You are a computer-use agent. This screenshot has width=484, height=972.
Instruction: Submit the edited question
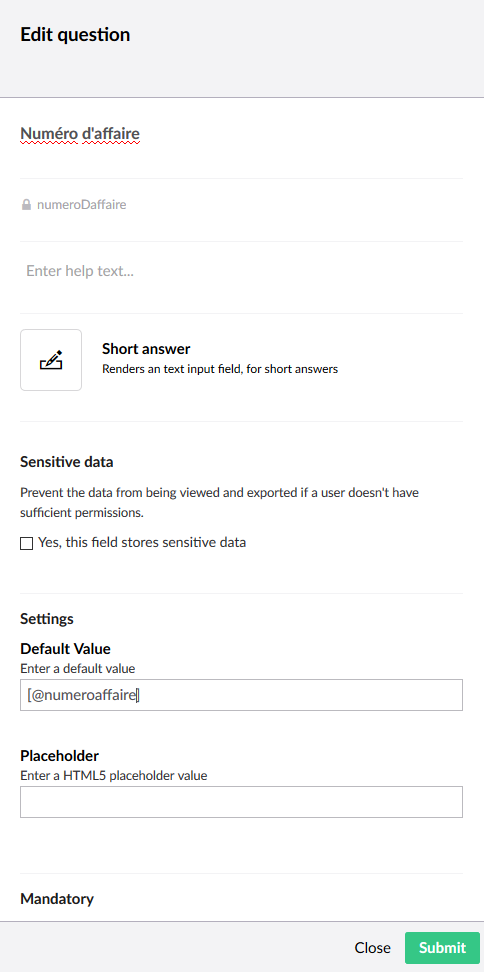pyautogui.click(x=442, y=948)
